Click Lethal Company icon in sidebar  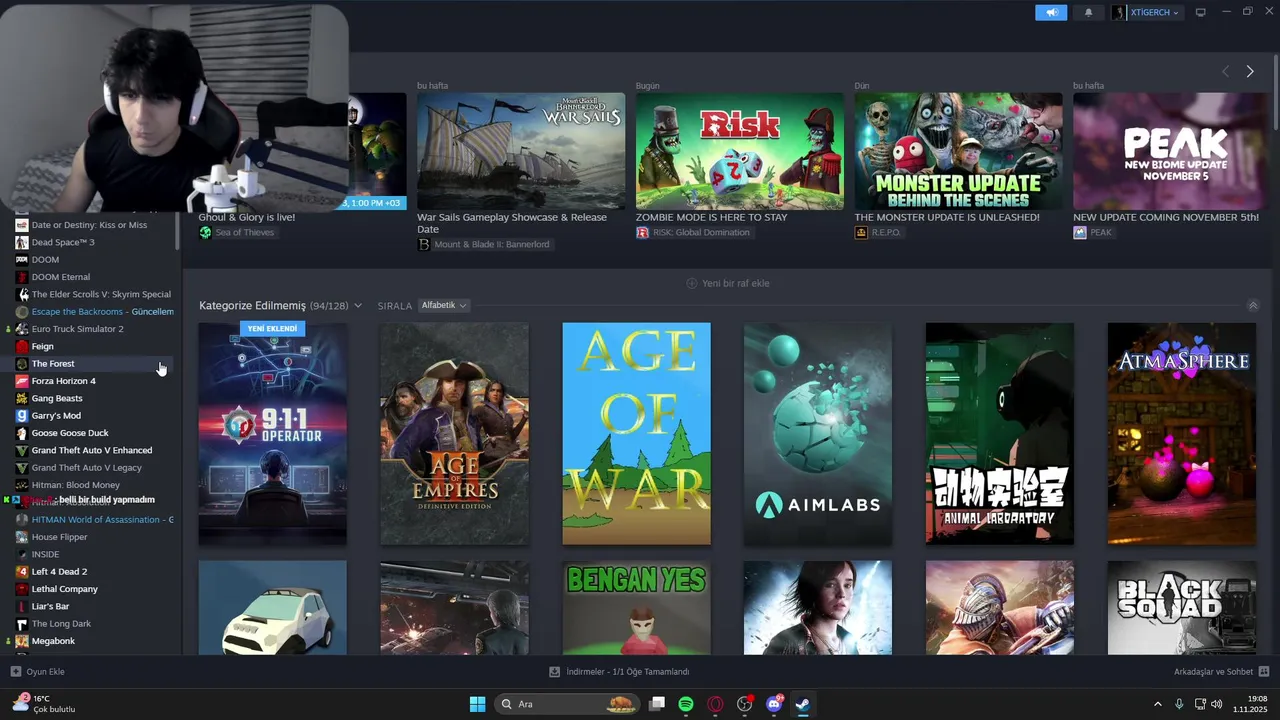(22, 589)
